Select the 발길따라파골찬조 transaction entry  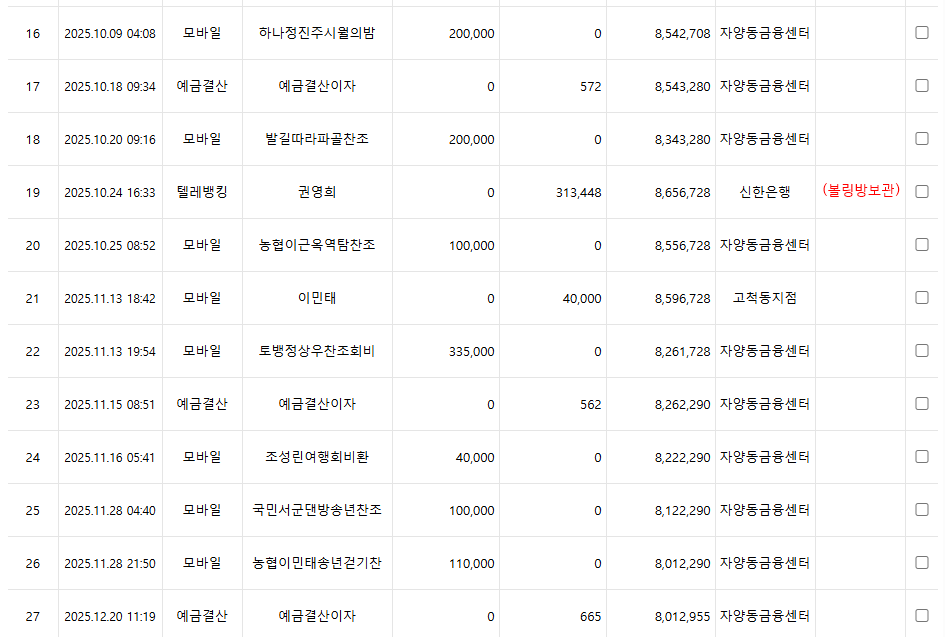pyautogui.click(x=317, y=139)
